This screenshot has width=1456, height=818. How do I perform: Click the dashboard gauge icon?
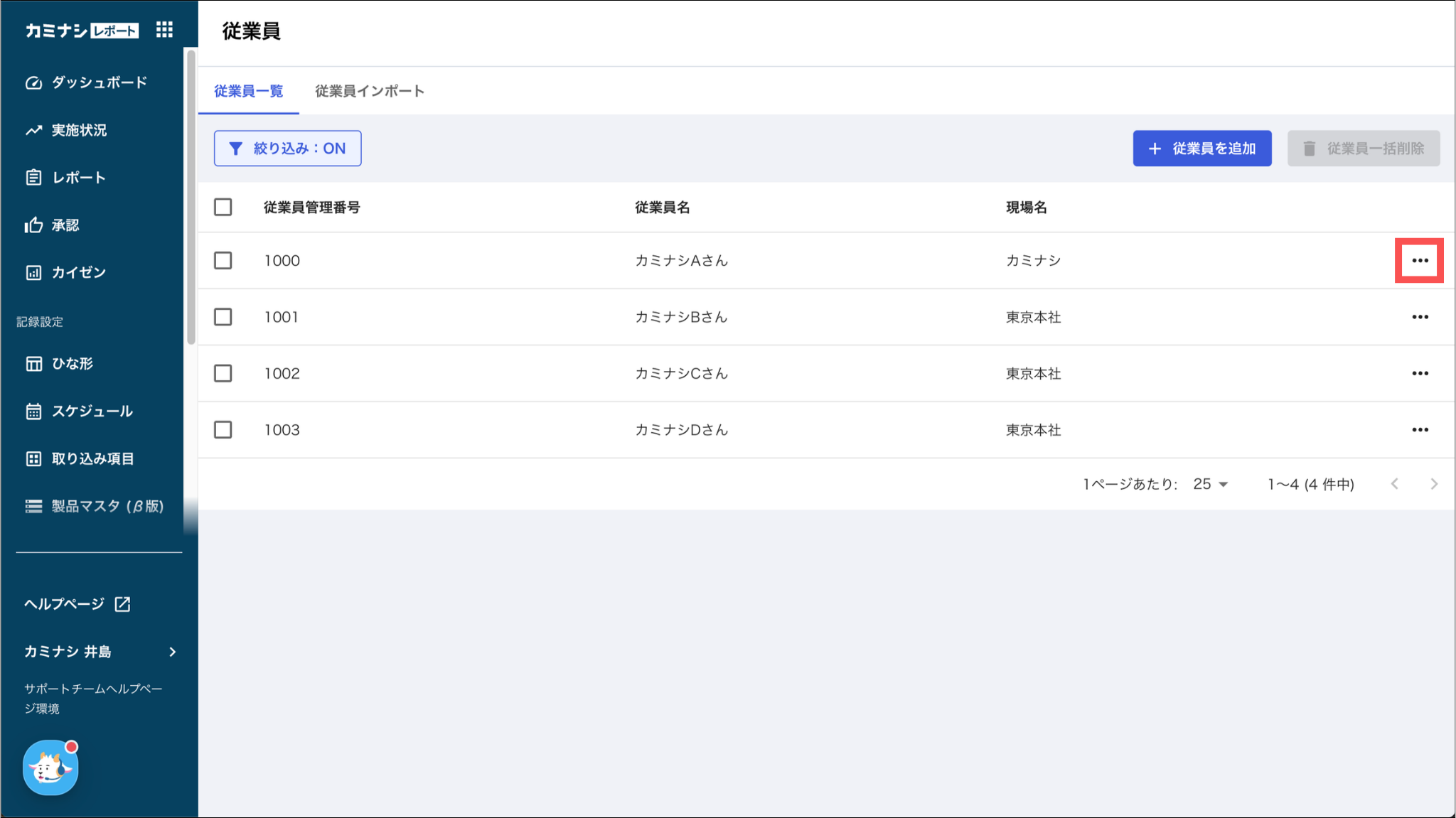(x=33, y=82)
